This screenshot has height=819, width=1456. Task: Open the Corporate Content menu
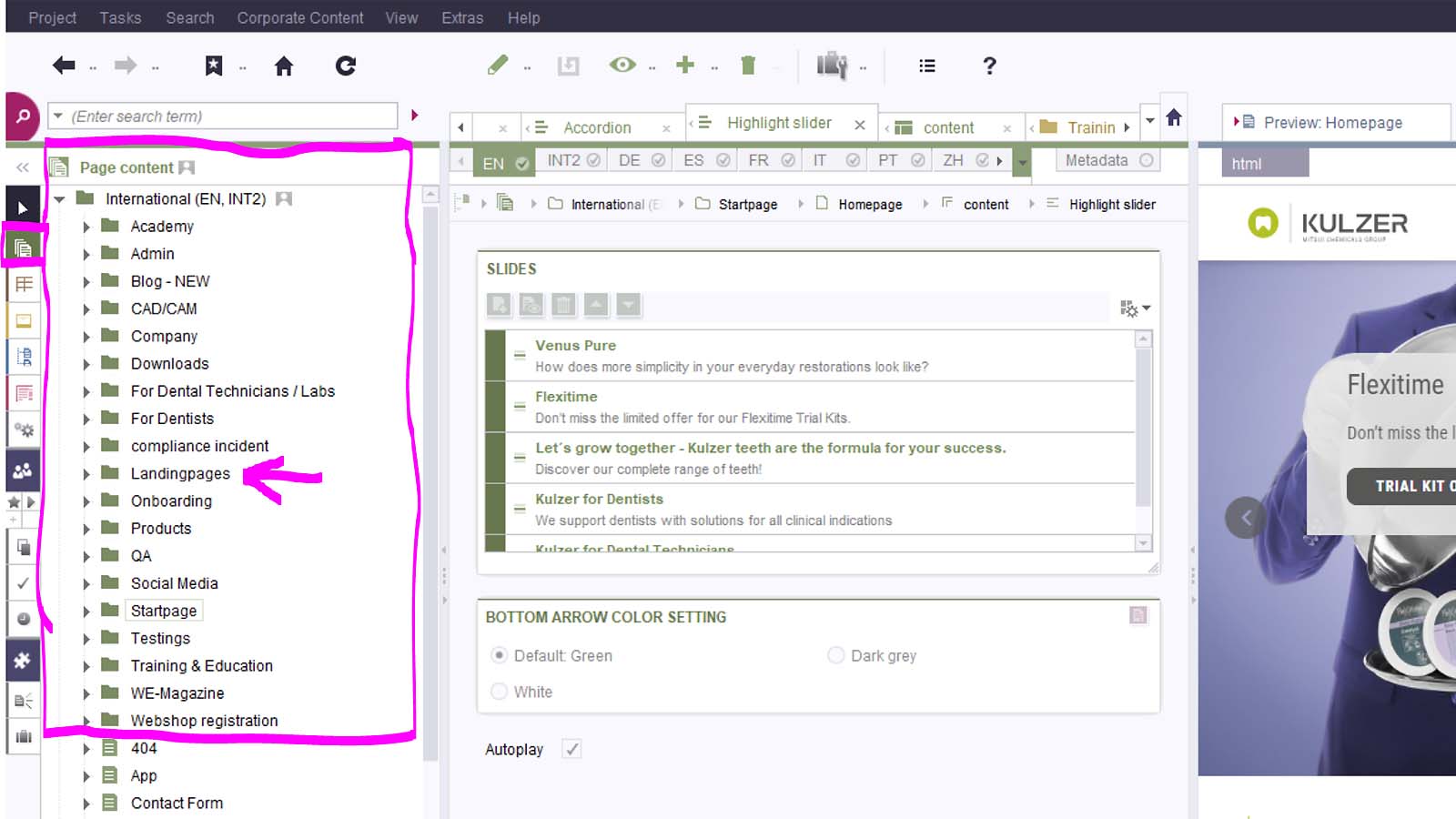click(299, 17)
